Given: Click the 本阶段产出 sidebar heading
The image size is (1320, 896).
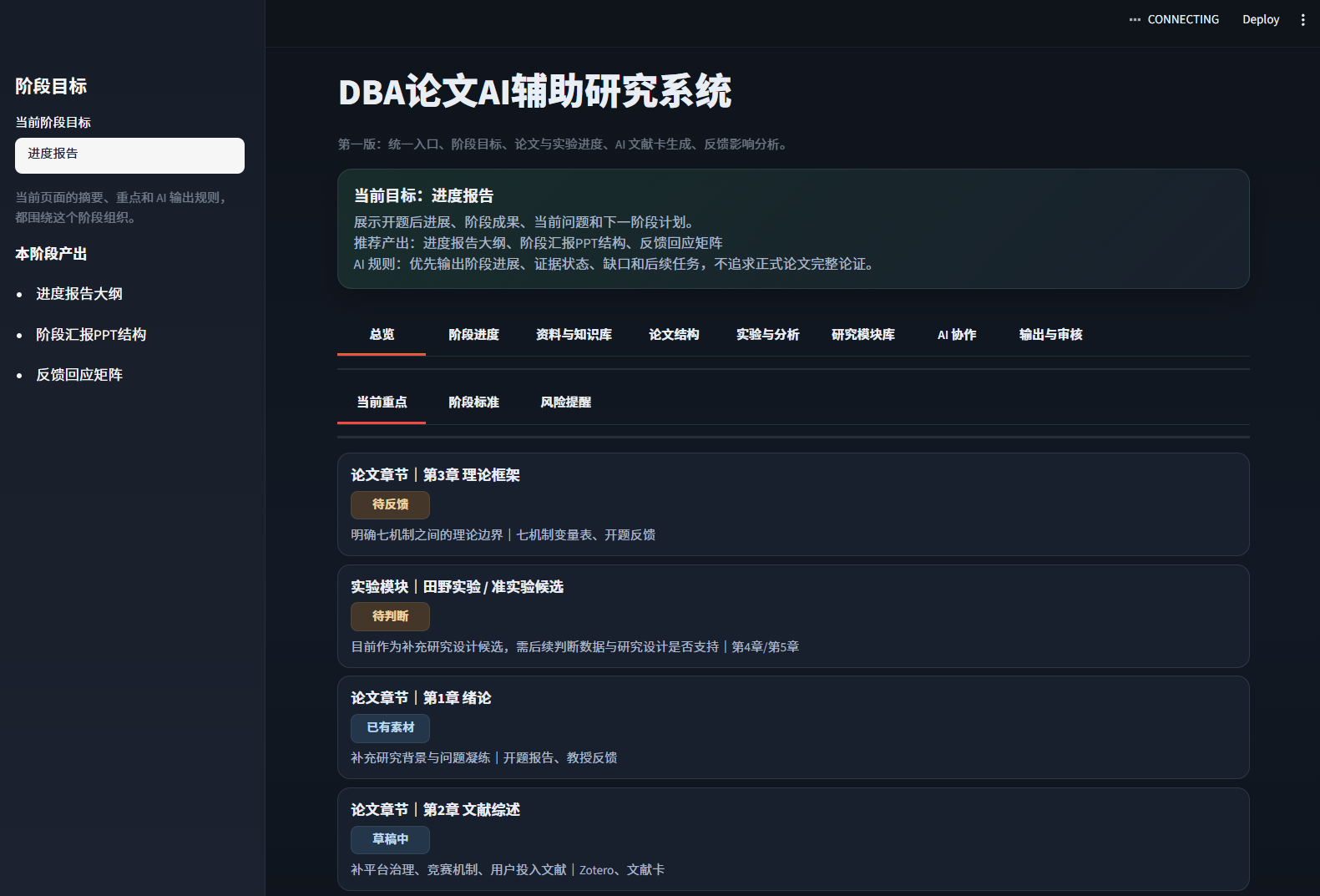Looking at the screenshot, I should [51, 254].
